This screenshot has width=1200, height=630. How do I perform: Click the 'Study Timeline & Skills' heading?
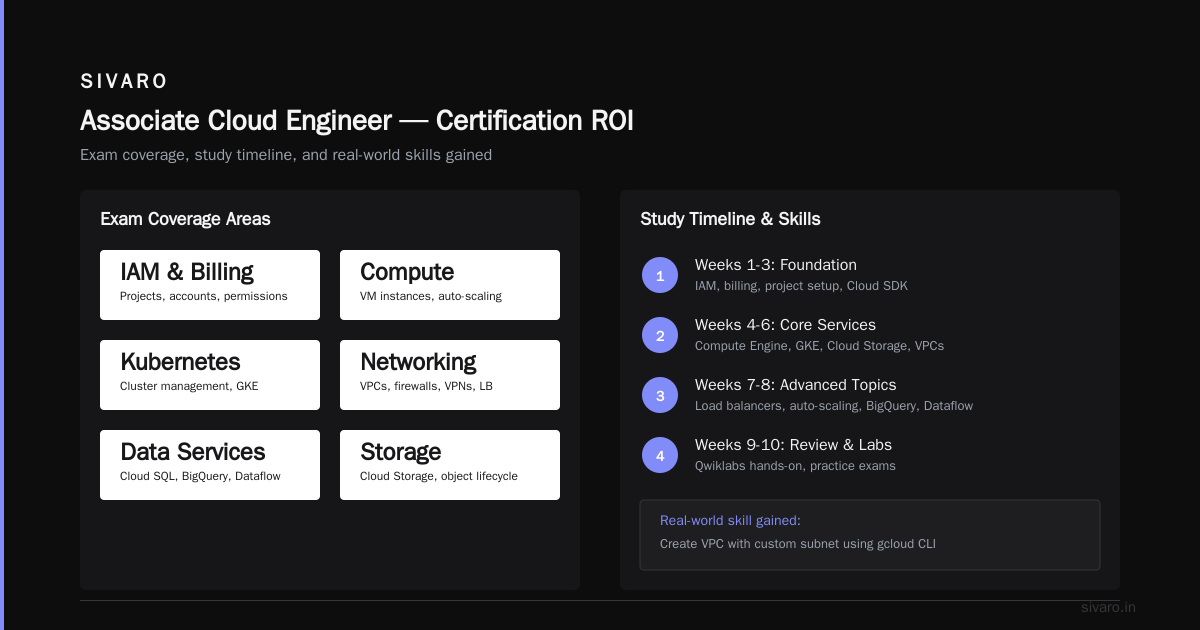tap(730, 219)
